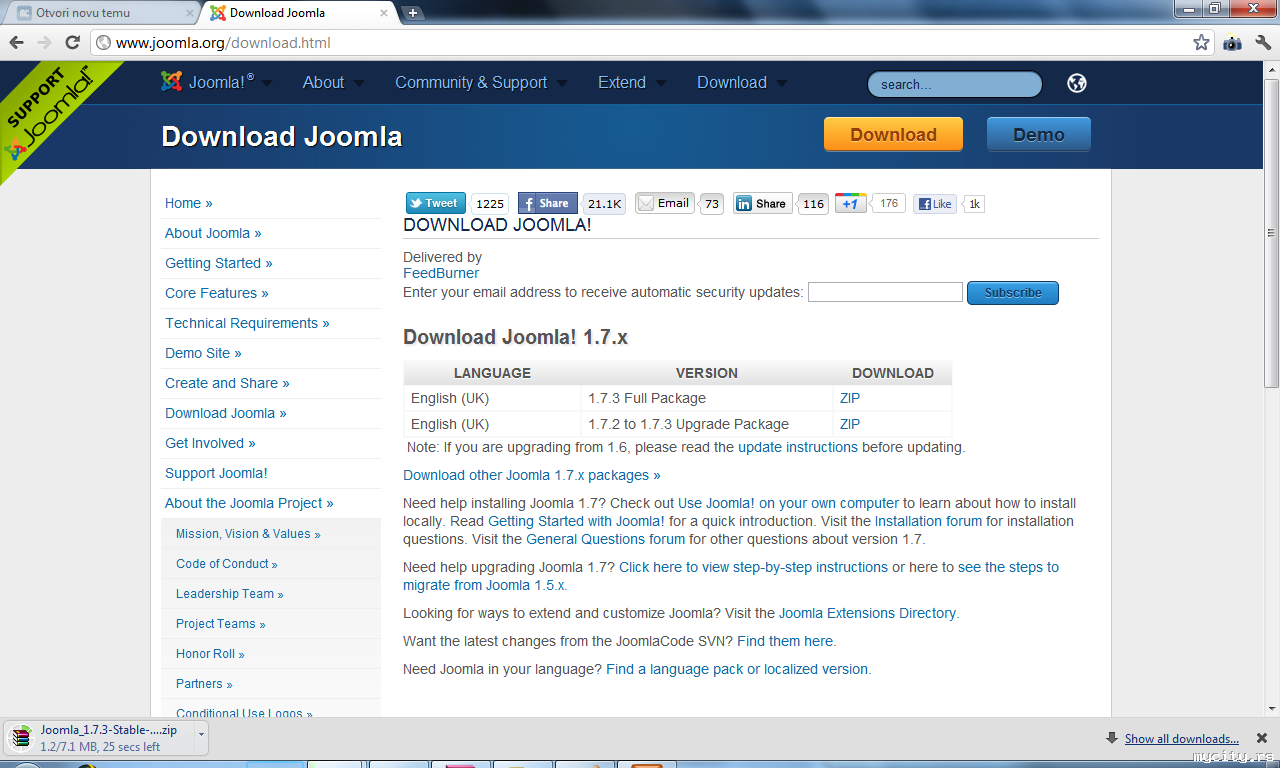Close the Otvori novu temu tab
This screenshot has width=1280, height=768.
click(x=190, y=13)
